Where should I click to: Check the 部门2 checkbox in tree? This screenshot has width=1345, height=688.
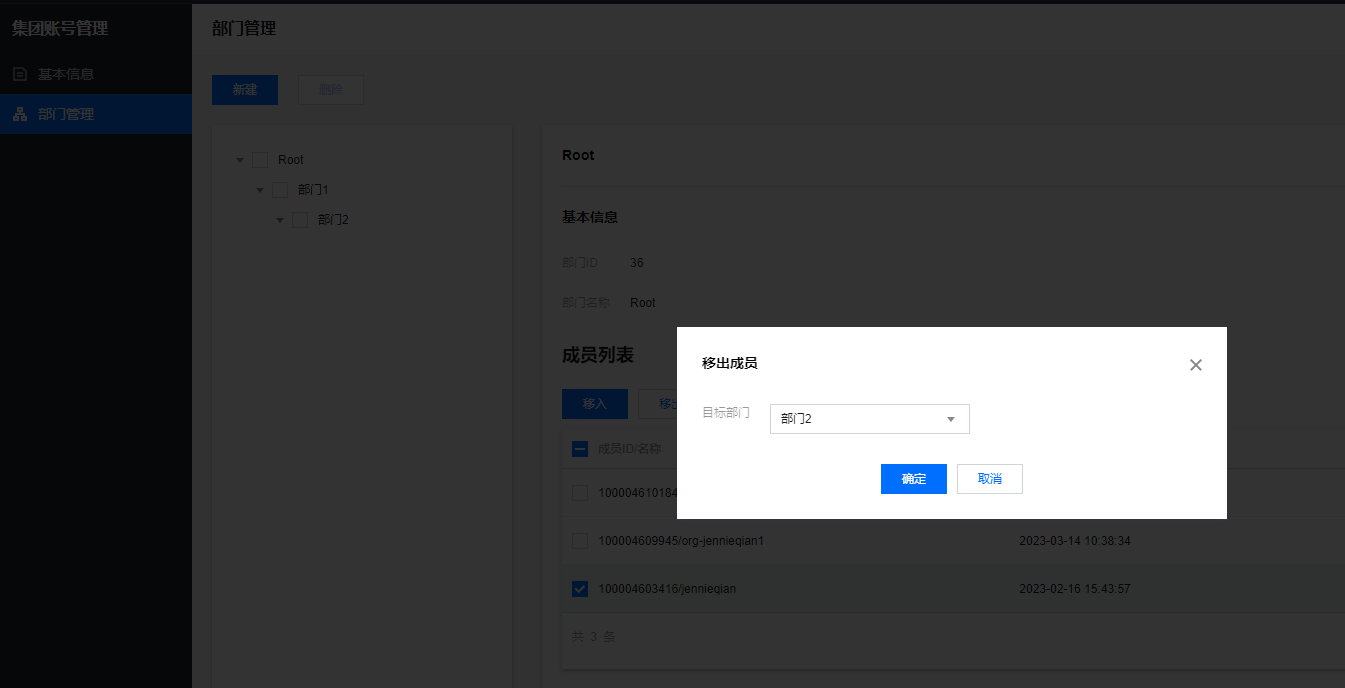pyautogui.click(x=300, y=220)
